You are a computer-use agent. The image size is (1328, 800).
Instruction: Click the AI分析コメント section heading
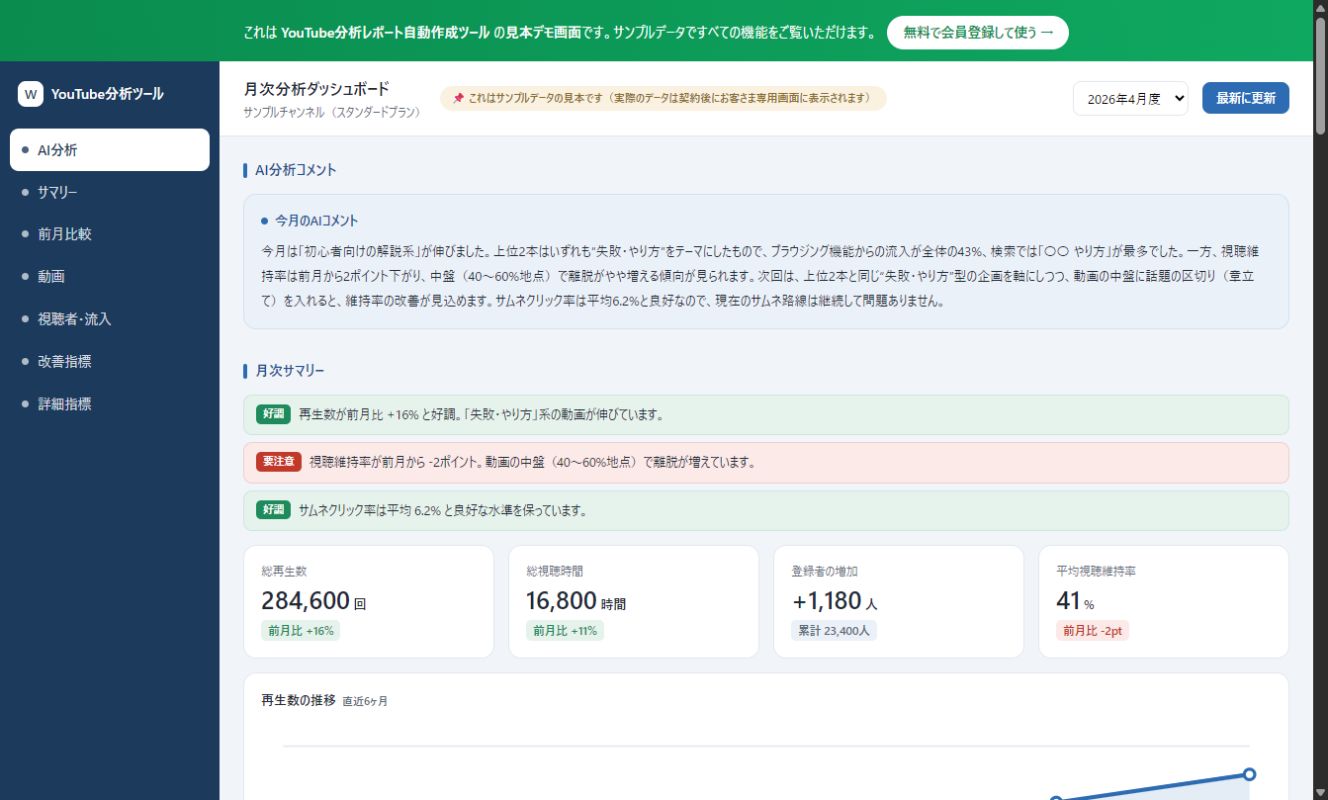pos(296,170)
